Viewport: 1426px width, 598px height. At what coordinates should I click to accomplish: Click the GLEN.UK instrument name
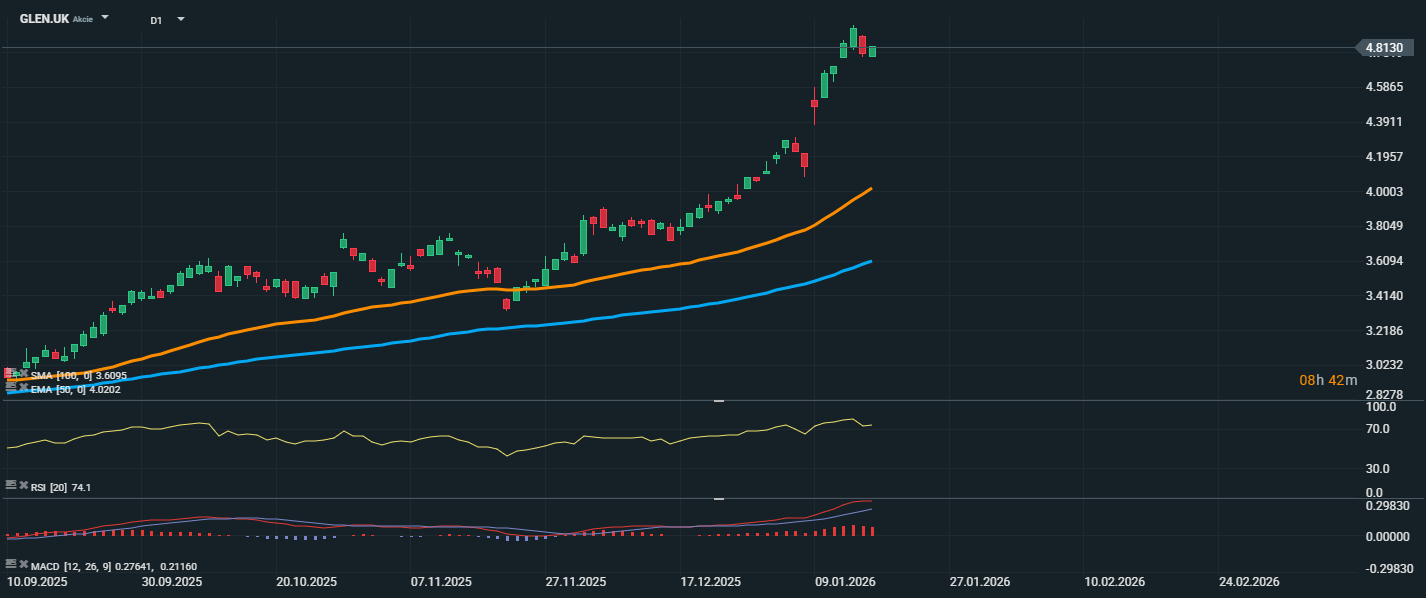tap(44, 19)
